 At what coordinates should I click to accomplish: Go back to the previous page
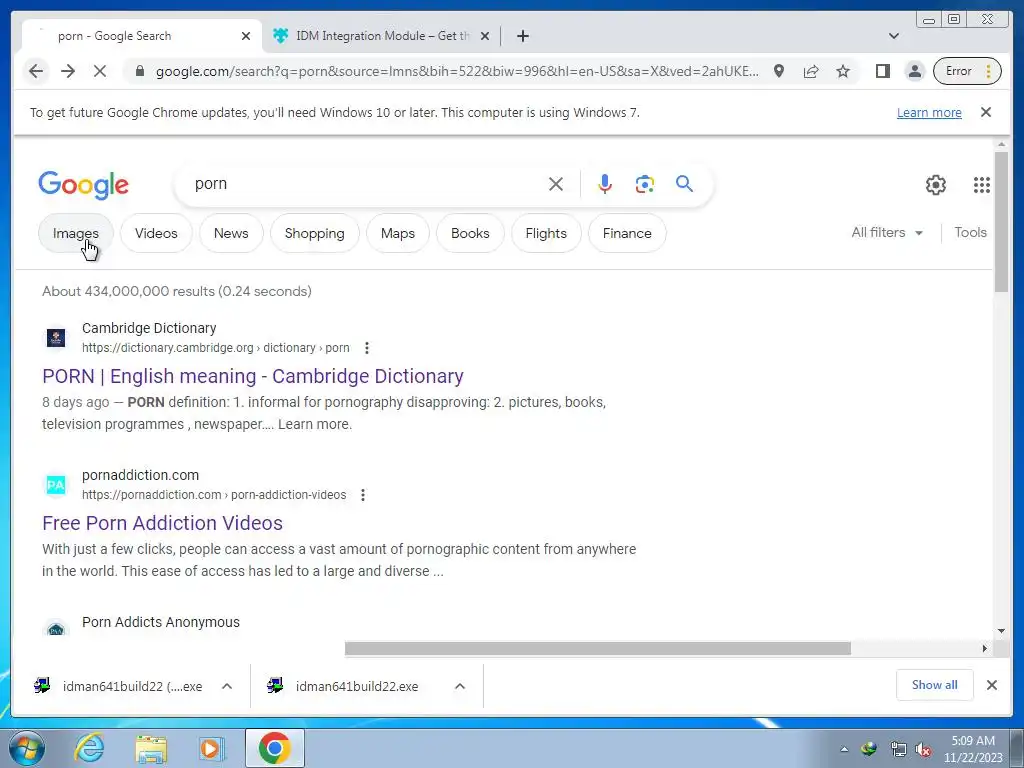[36, 71]
